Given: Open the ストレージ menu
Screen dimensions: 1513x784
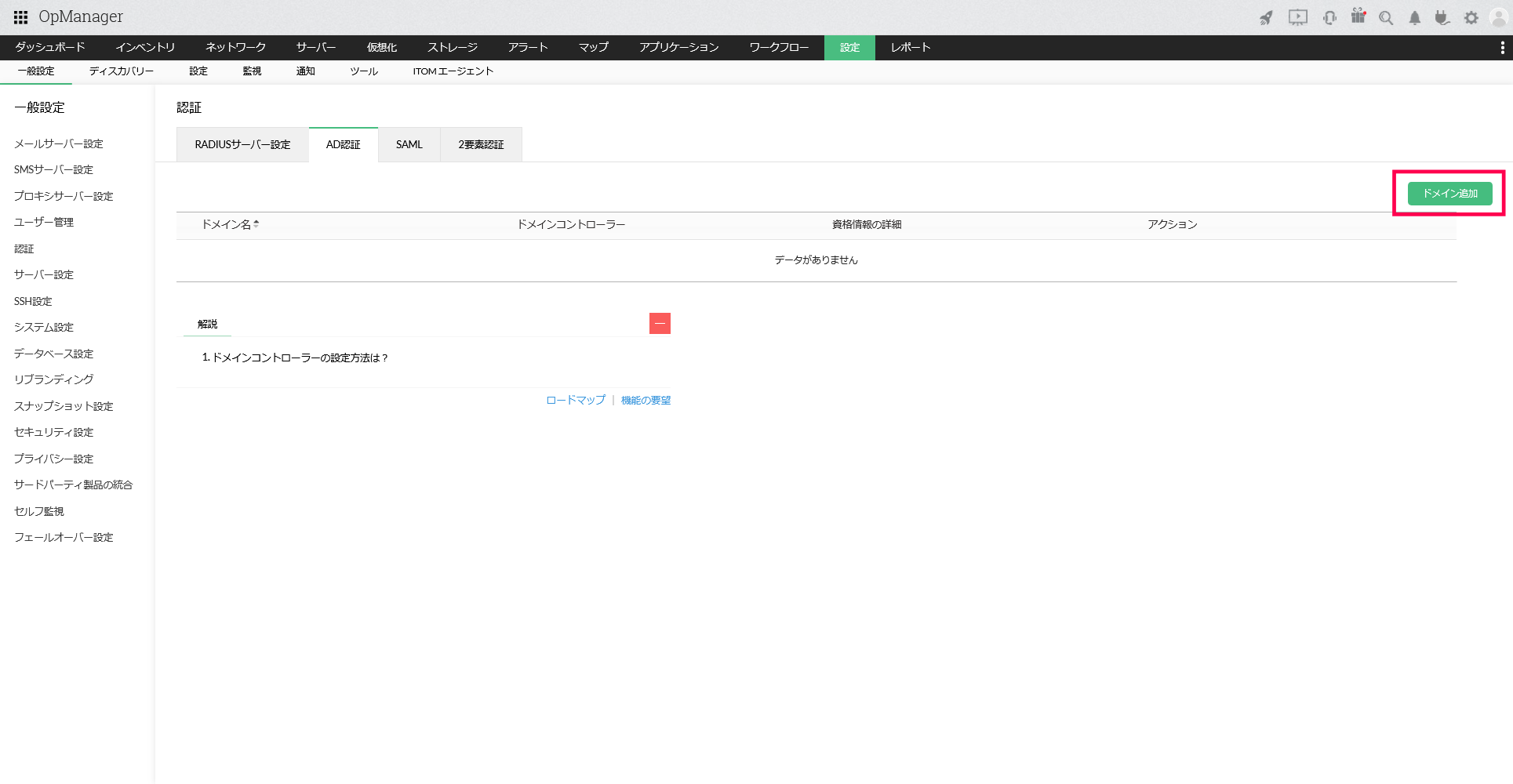Looking at the screenshot, I should [453, 48].
